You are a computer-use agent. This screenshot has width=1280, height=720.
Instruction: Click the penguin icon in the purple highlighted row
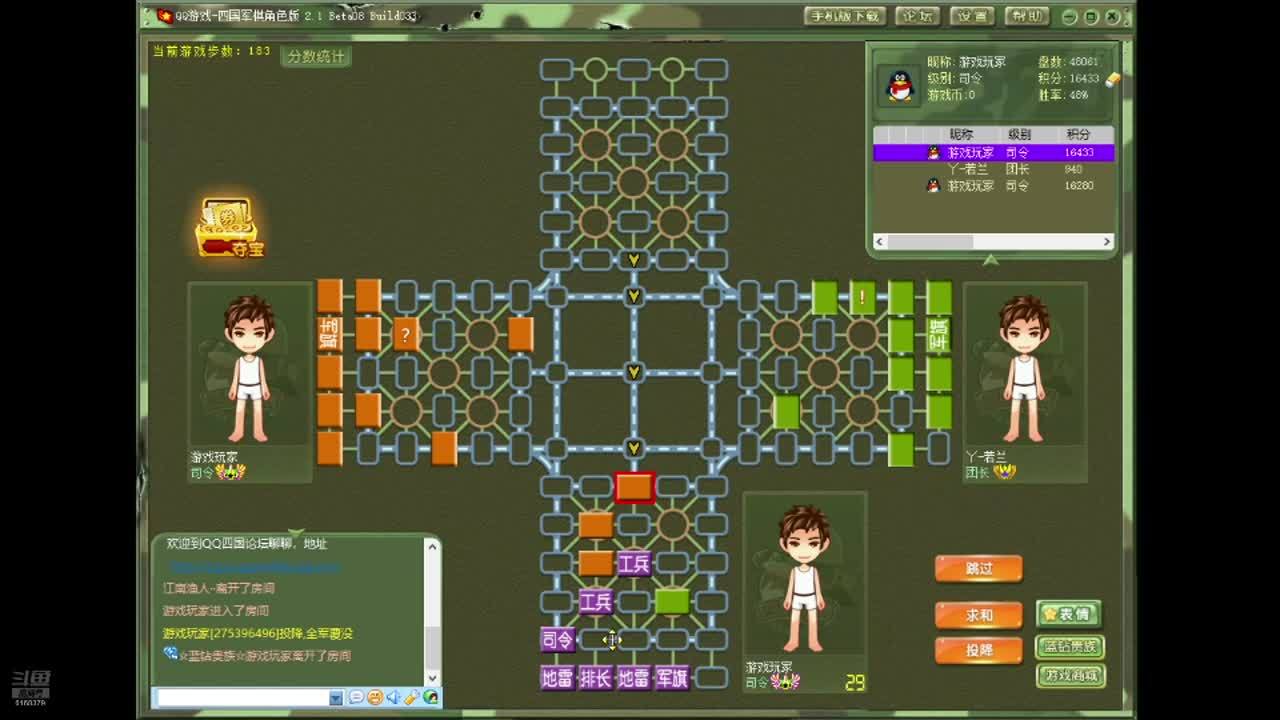pyautogui.click(x=933, y=152)
